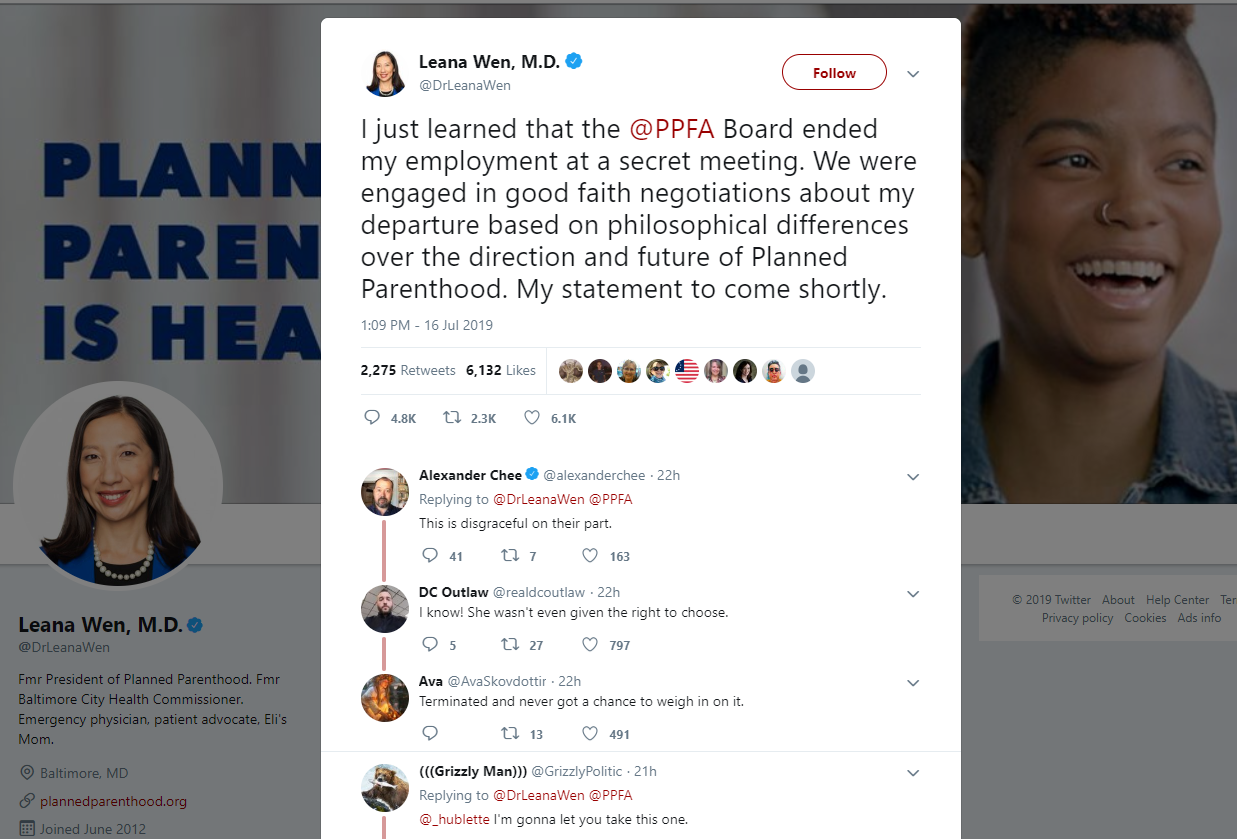
Task: Like DC Outlaw's reply
Action: point(590,645)
